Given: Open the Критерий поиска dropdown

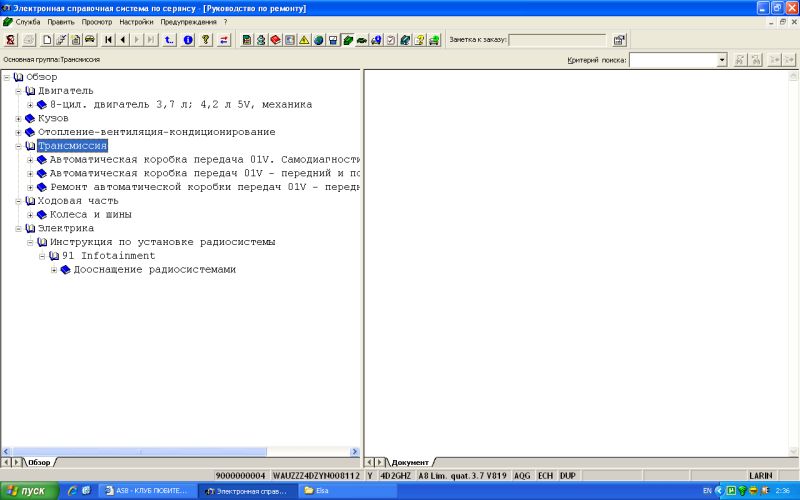Looking at the screenshot, I should point(722,60).
